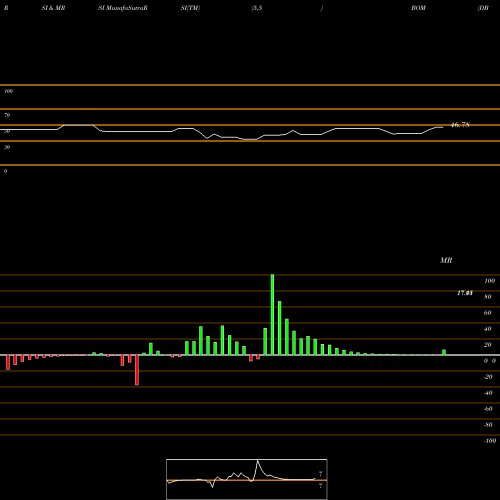Open the mini overview chart thumbnail

pyautogui.click(x=247, y=479)
